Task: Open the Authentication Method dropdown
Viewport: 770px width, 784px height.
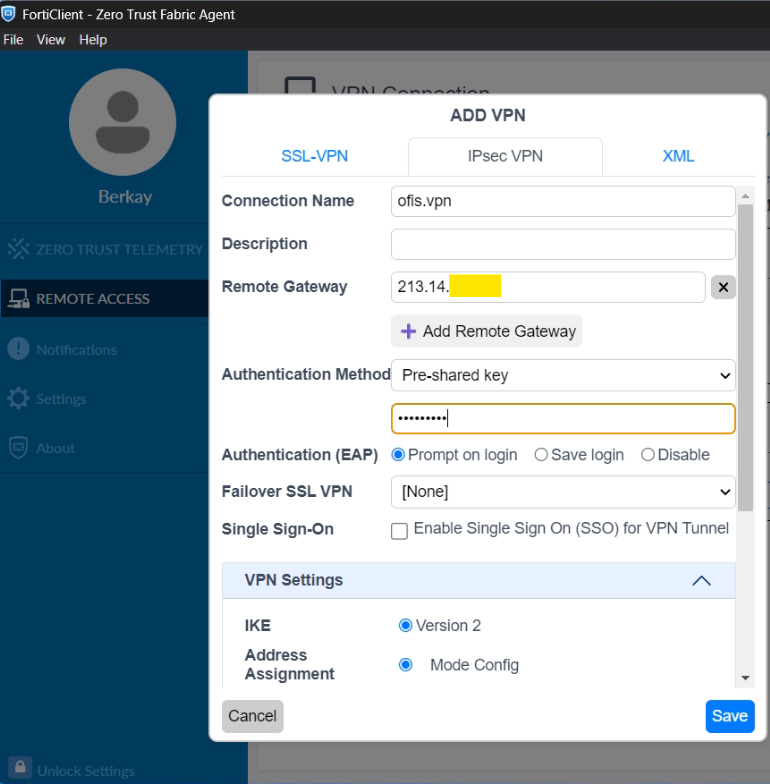Action: (563, 375)
